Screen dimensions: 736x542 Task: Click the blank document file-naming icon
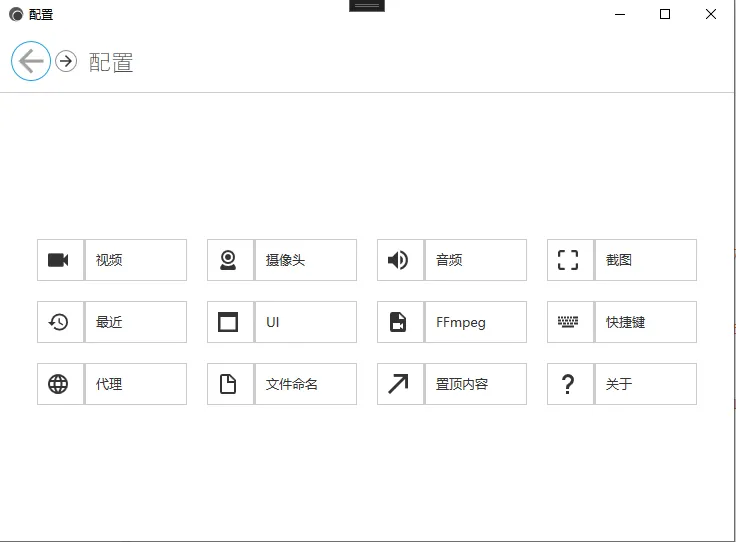tap(228, 384)
